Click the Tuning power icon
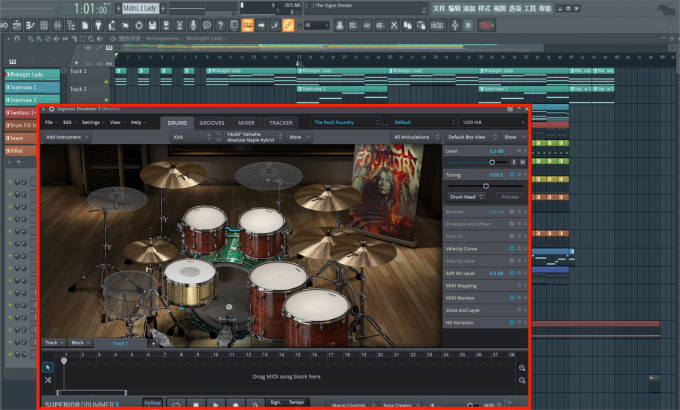This screenshot has width=680, height=410. [x=512, y=174]
